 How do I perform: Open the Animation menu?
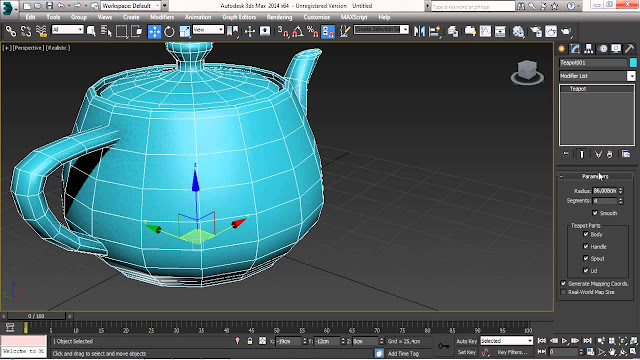[198, 17]
